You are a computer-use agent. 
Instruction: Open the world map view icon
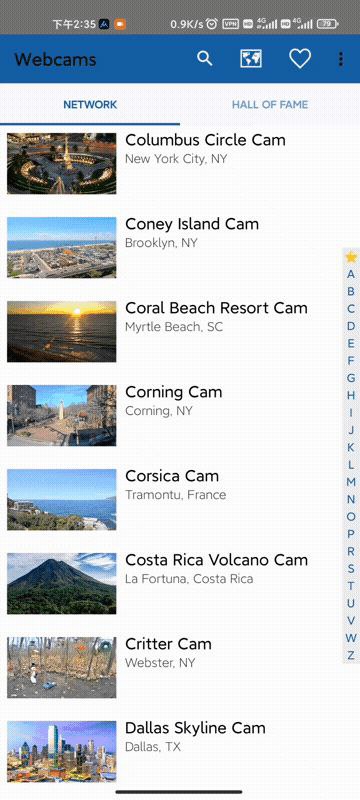251,59
